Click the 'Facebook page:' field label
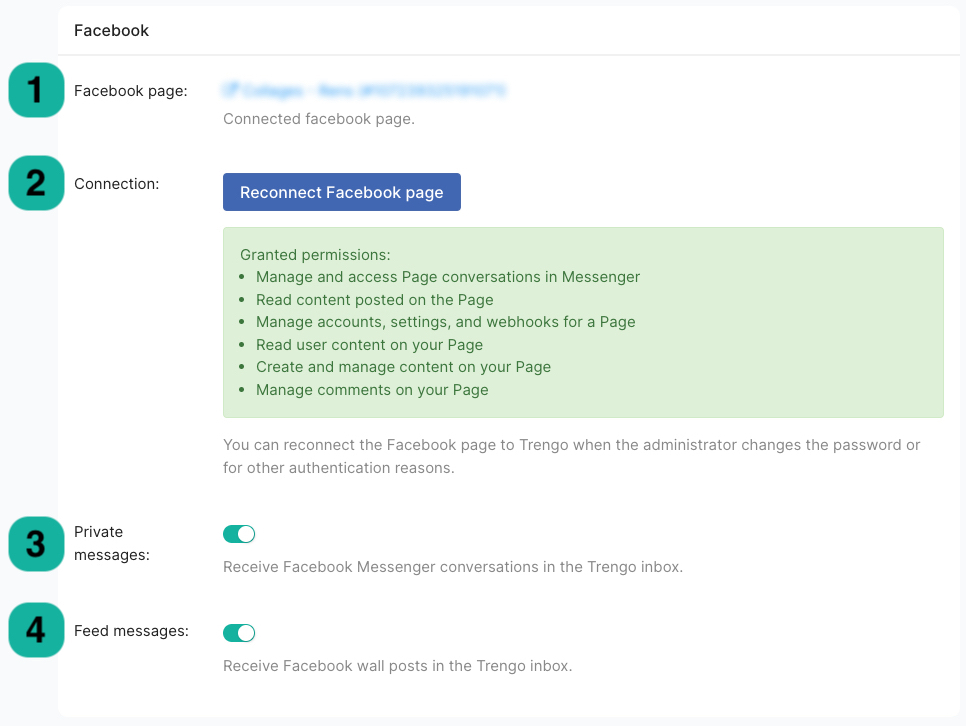The image size is (966, 726). (x=130, y=91)
